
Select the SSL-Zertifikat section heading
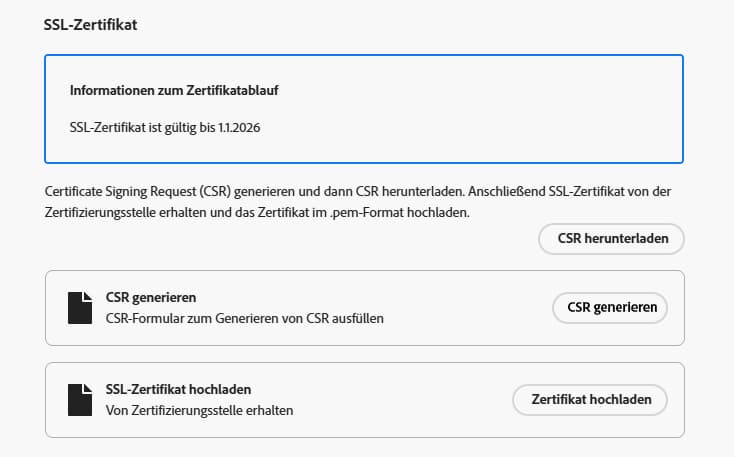(x=90, y=24)
